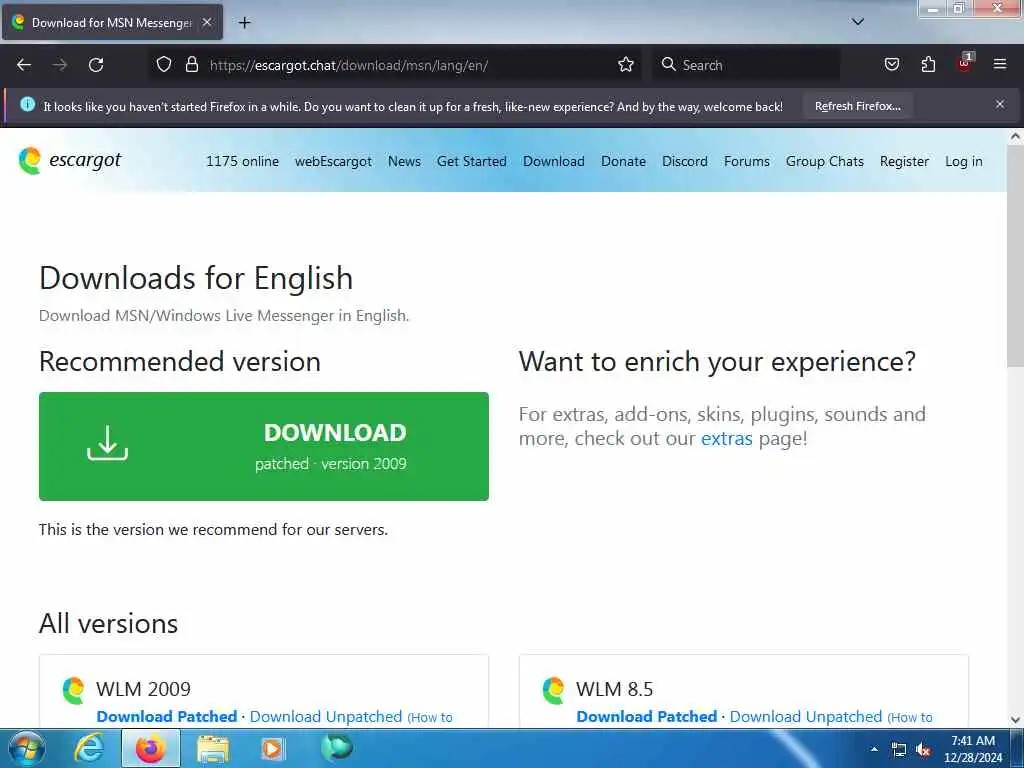Click the Register link

click(904, 161)
